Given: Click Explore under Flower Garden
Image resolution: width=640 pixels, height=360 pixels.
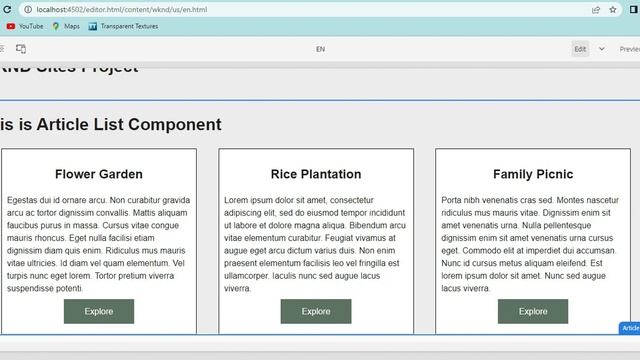Looking at the screenshot, I should click(99, 311).
